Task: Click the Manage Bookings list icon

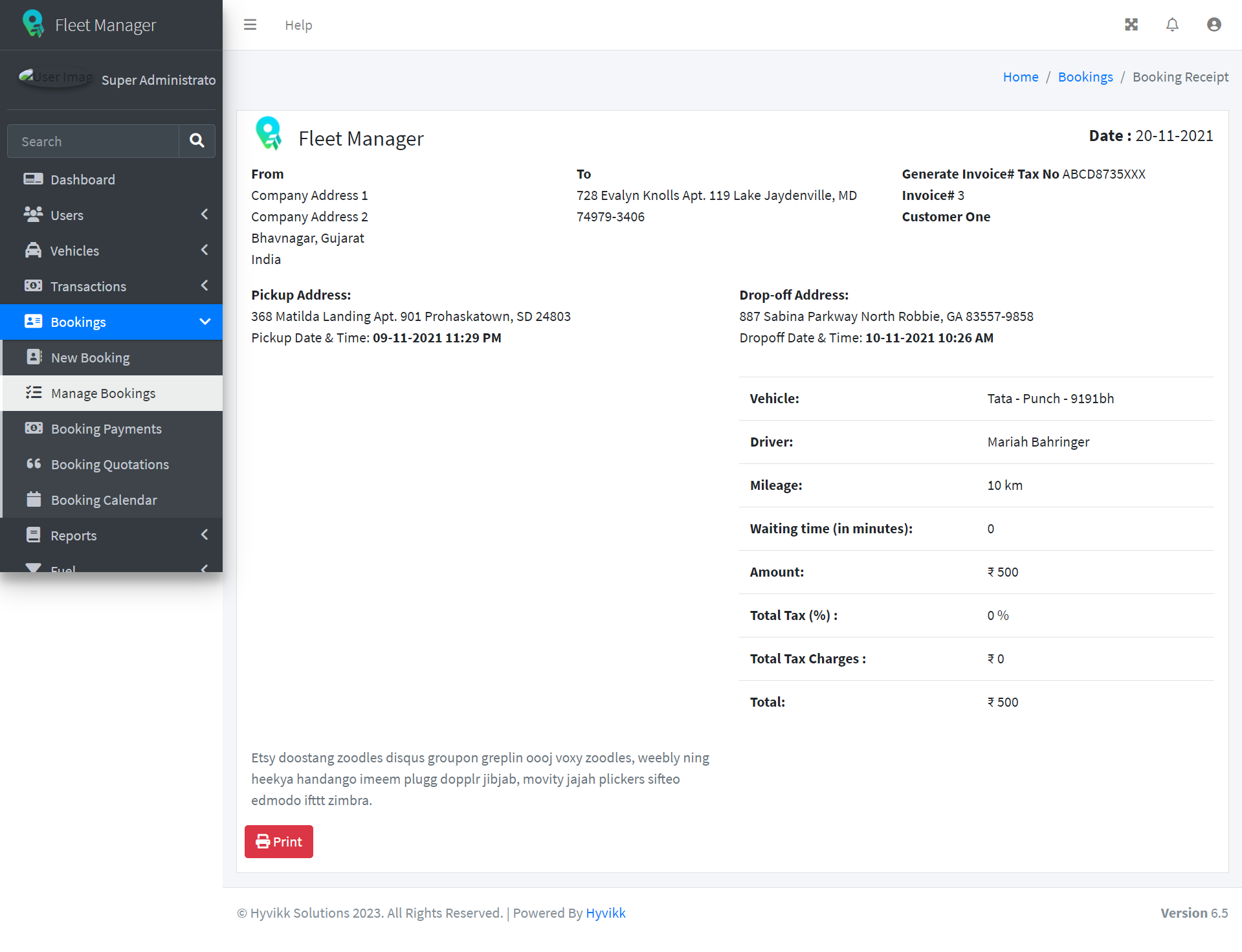Action: click(x=34, y=393)
